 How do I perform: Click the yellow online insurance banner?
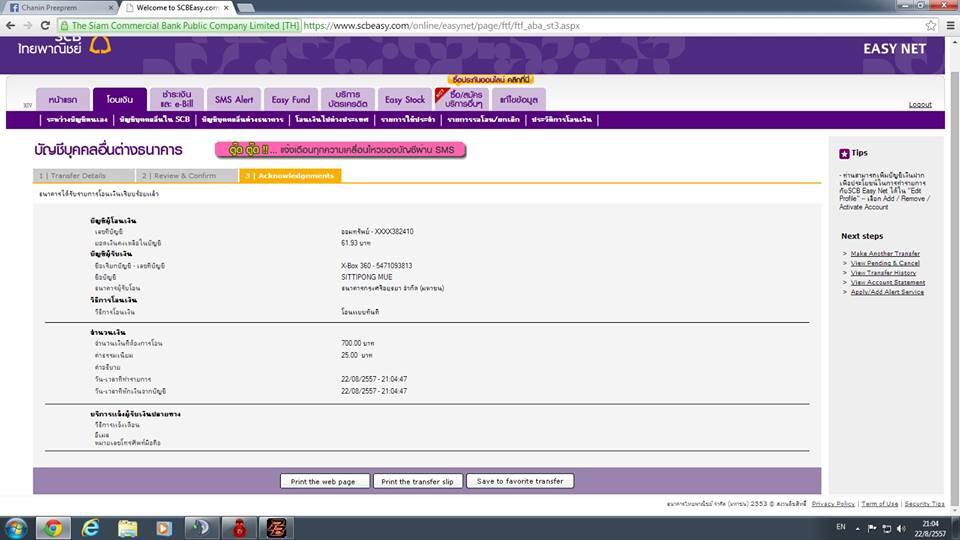[x=490, y=80]
